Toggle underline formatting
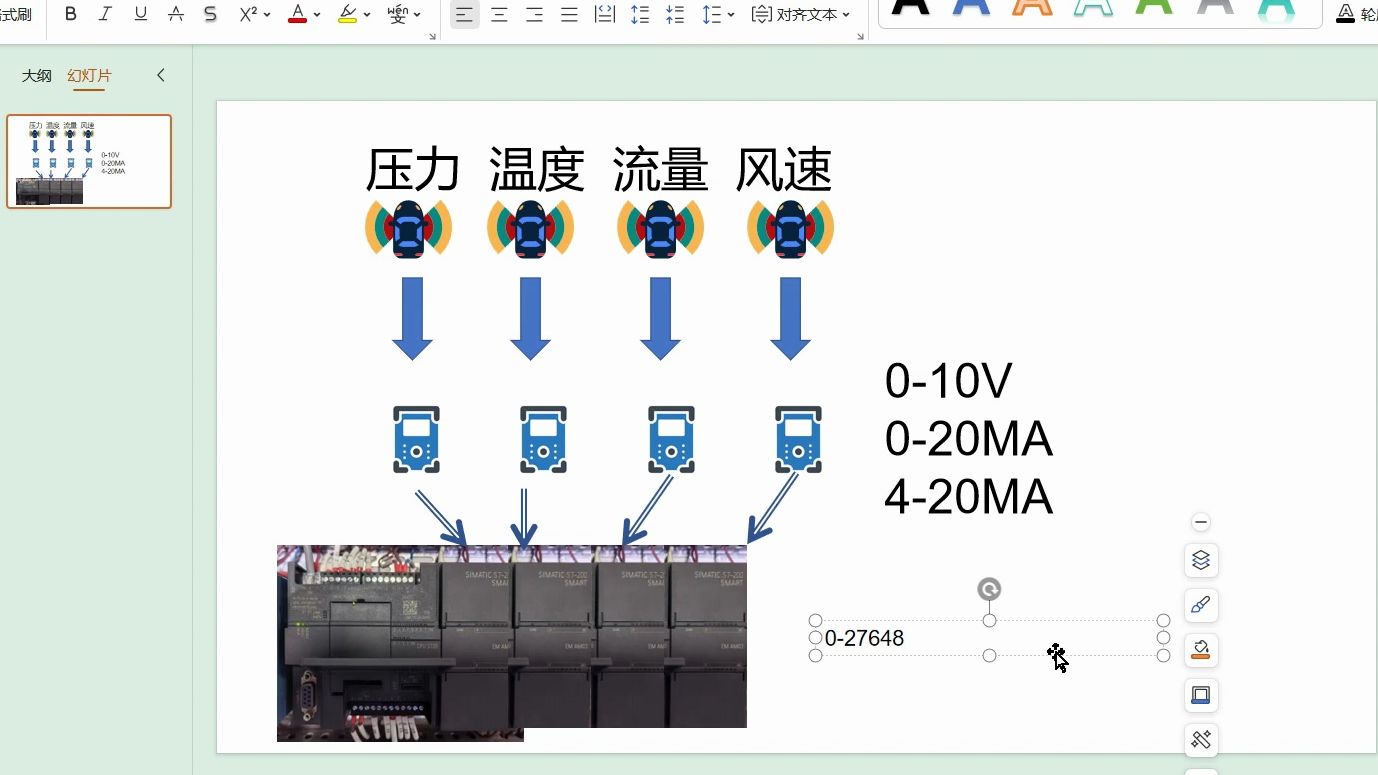This screenshot has height=775, width=1378. point(140,13)
